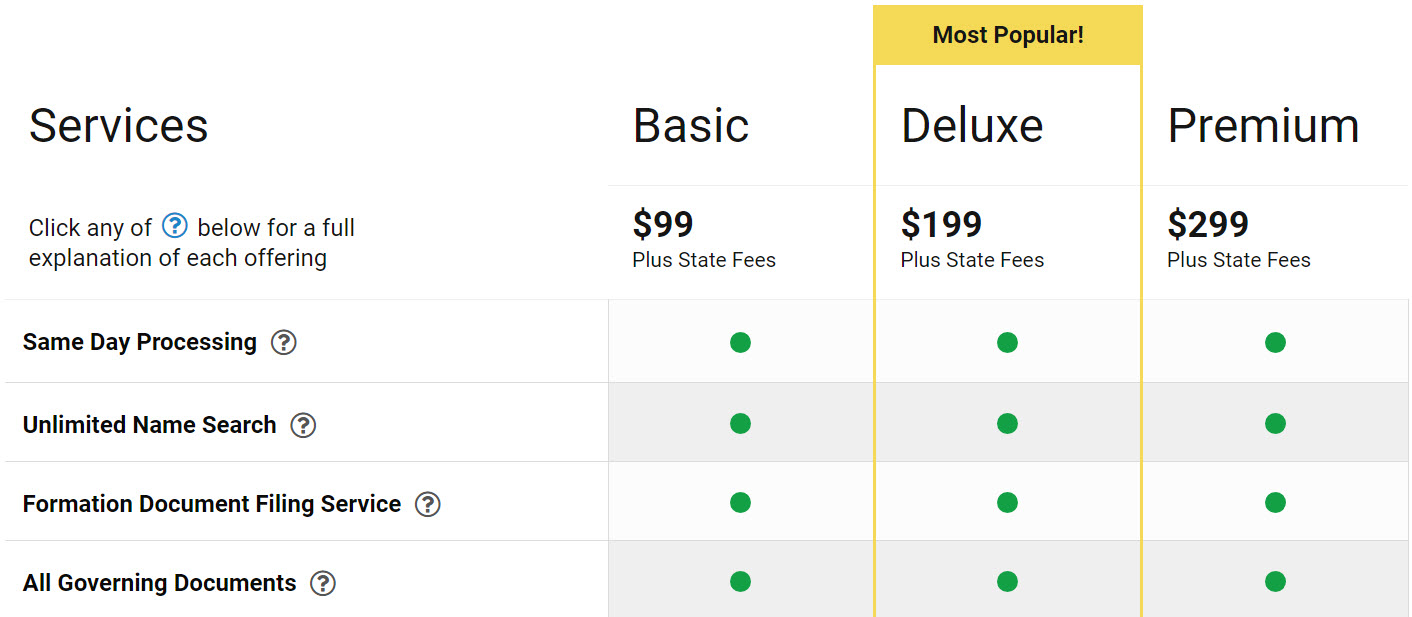Open help icon for Unlimited Name Search
This screenshot has width=1412, height=617.
(x=303, y=425)
